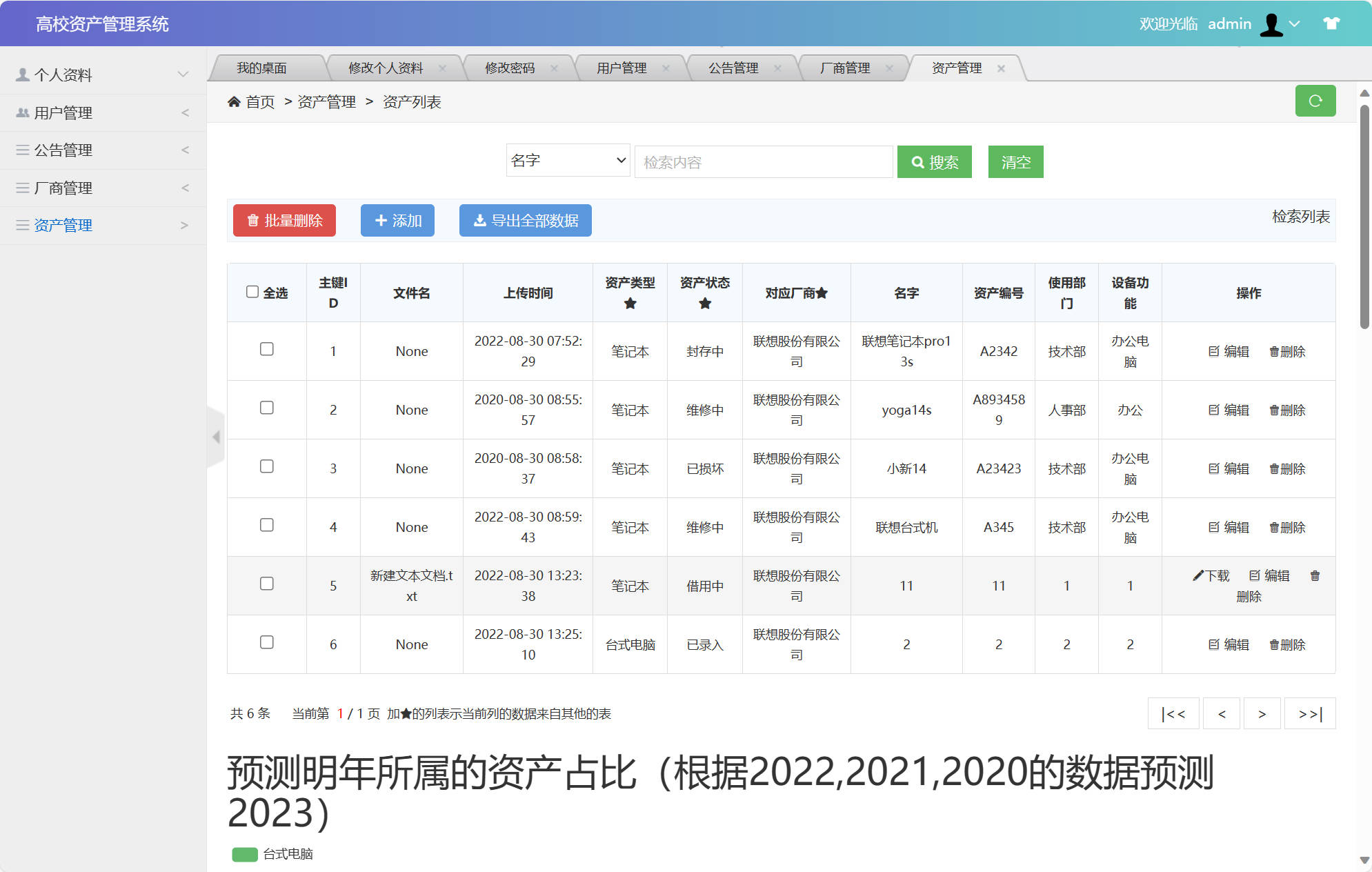Open the 名字 search field dropdown
The height and width of the screenshot is (872, 1372).
[567, 161]
